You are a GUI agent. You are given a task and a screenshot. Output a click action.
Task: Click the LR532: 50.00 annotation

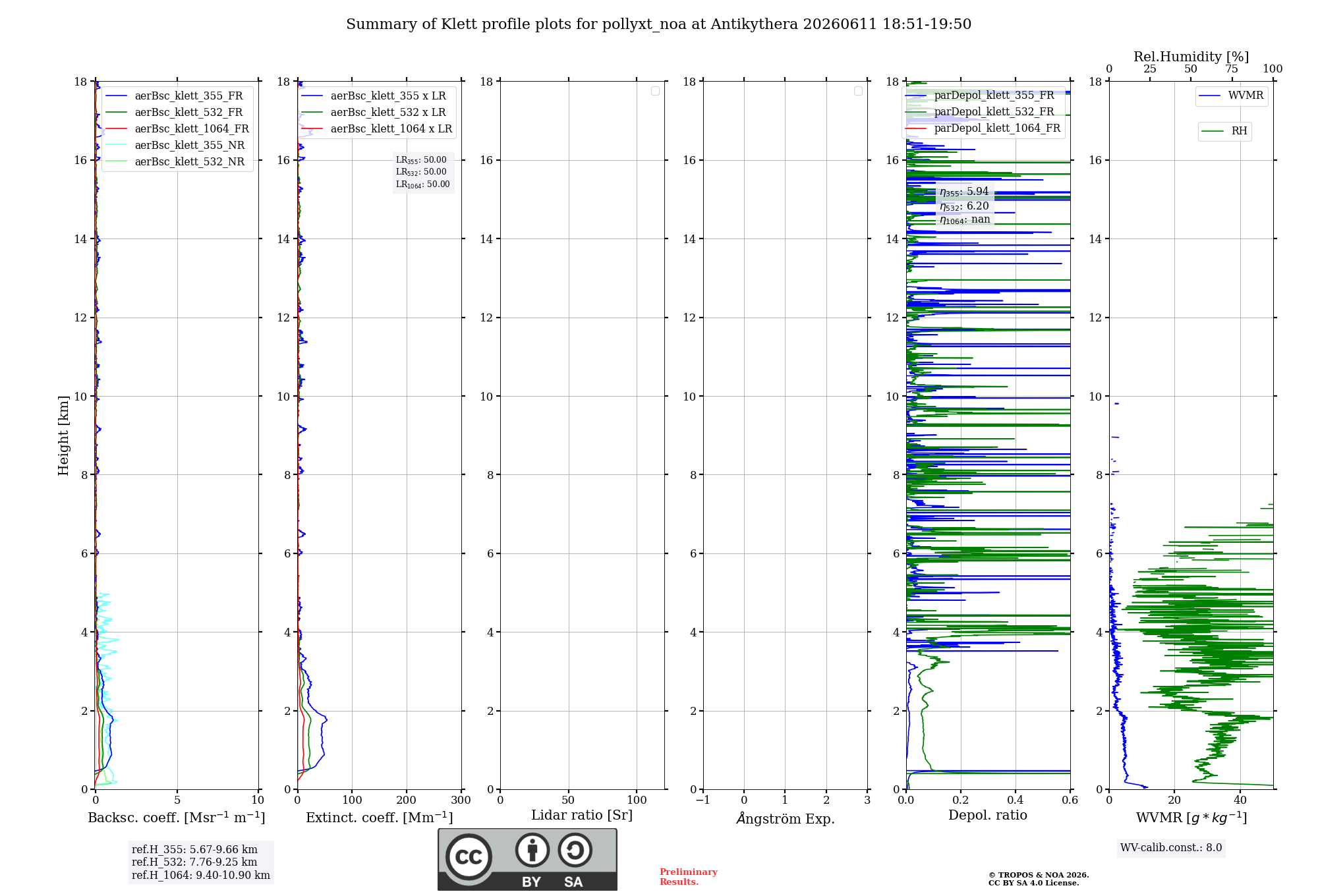421,172
